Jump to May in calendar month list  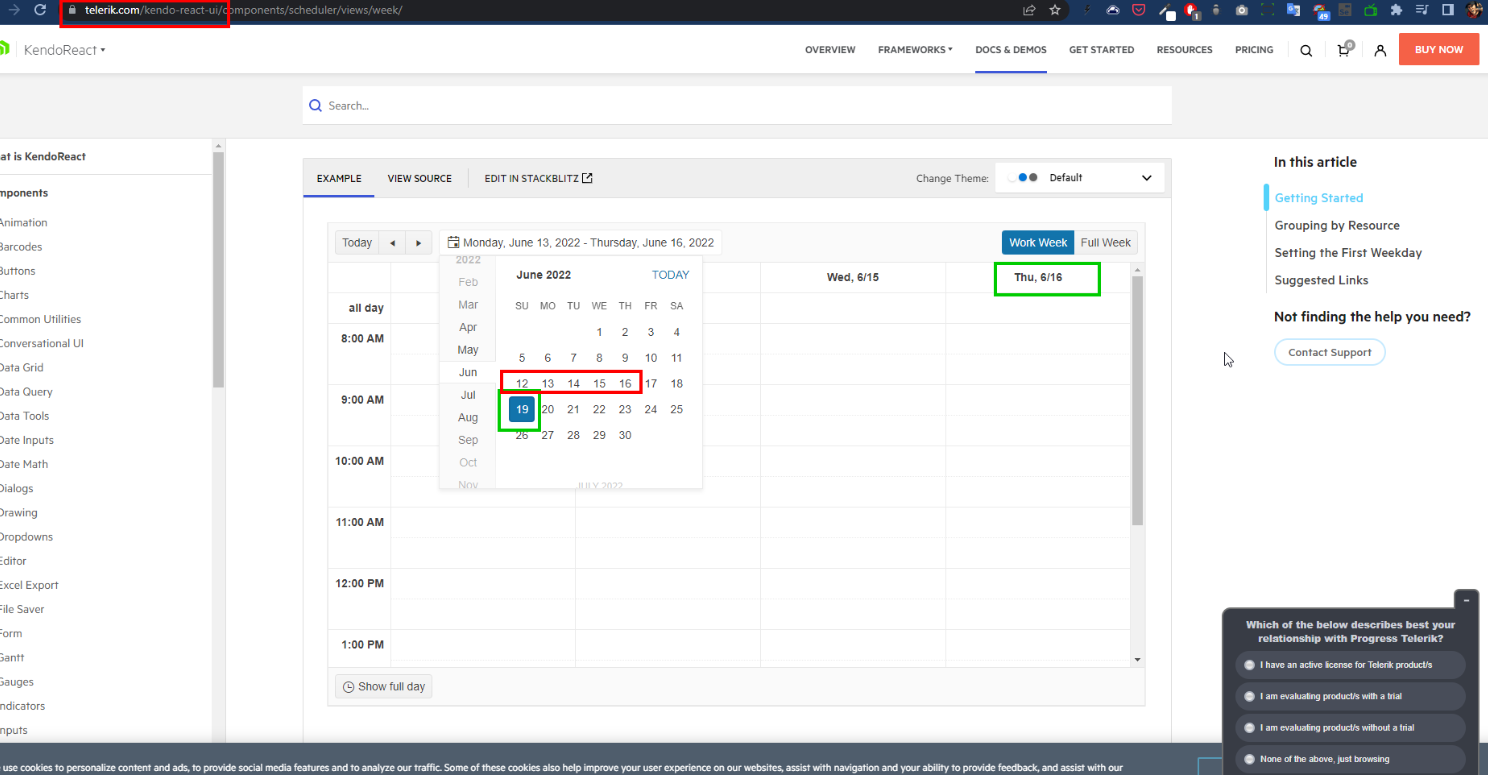click(468, 350)
